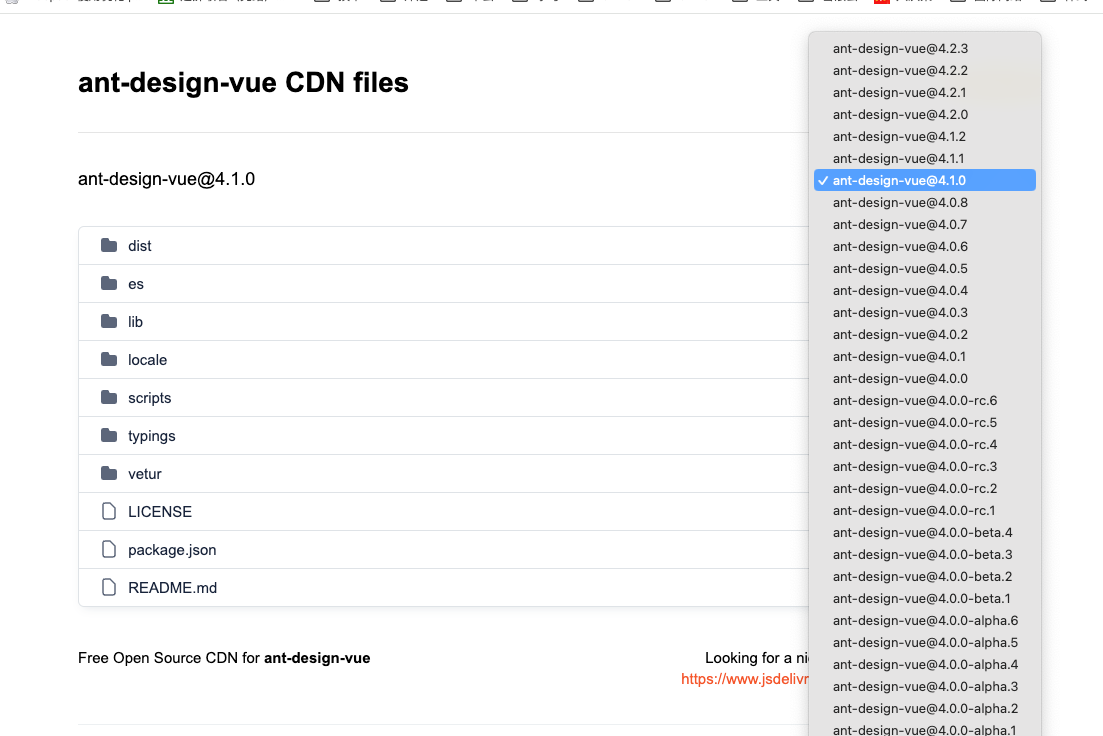Click the package.json file icon

click(x=109, y=550)
